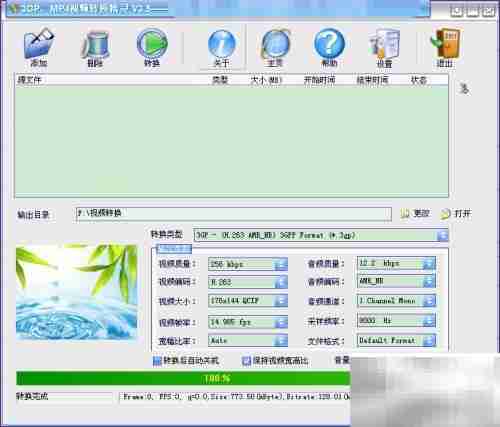500x427 pixels.
Task: Click the Frame/FPS conversion info status field
Action: tap(235, 397)
